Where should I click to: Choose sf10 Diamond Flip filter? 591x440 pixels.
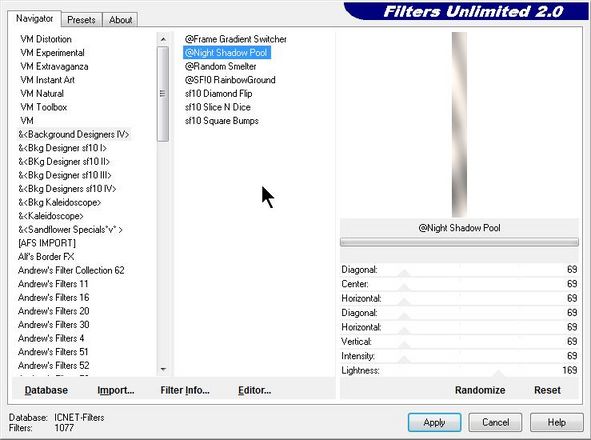click(x=219, y=94)
